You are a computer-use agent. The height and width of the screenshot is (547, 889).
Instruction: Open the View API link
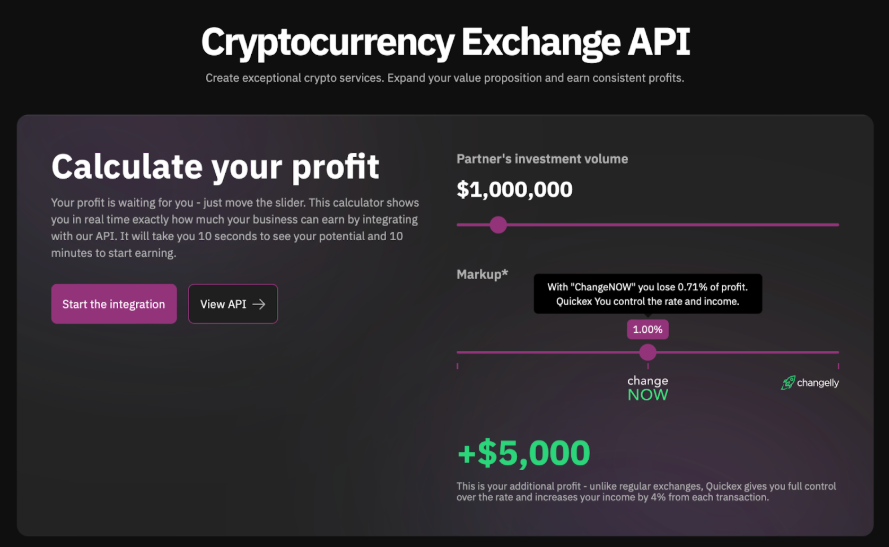tap(232, 304)
